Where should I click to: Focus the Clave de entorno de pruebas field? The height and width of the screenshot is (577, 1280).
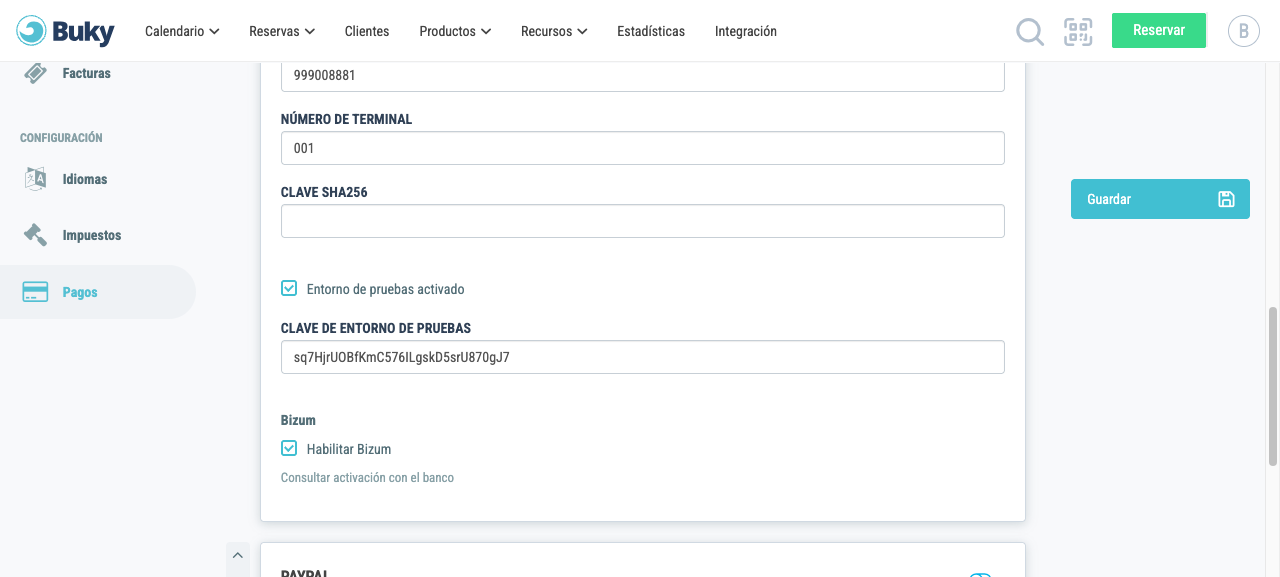[643, 357]
